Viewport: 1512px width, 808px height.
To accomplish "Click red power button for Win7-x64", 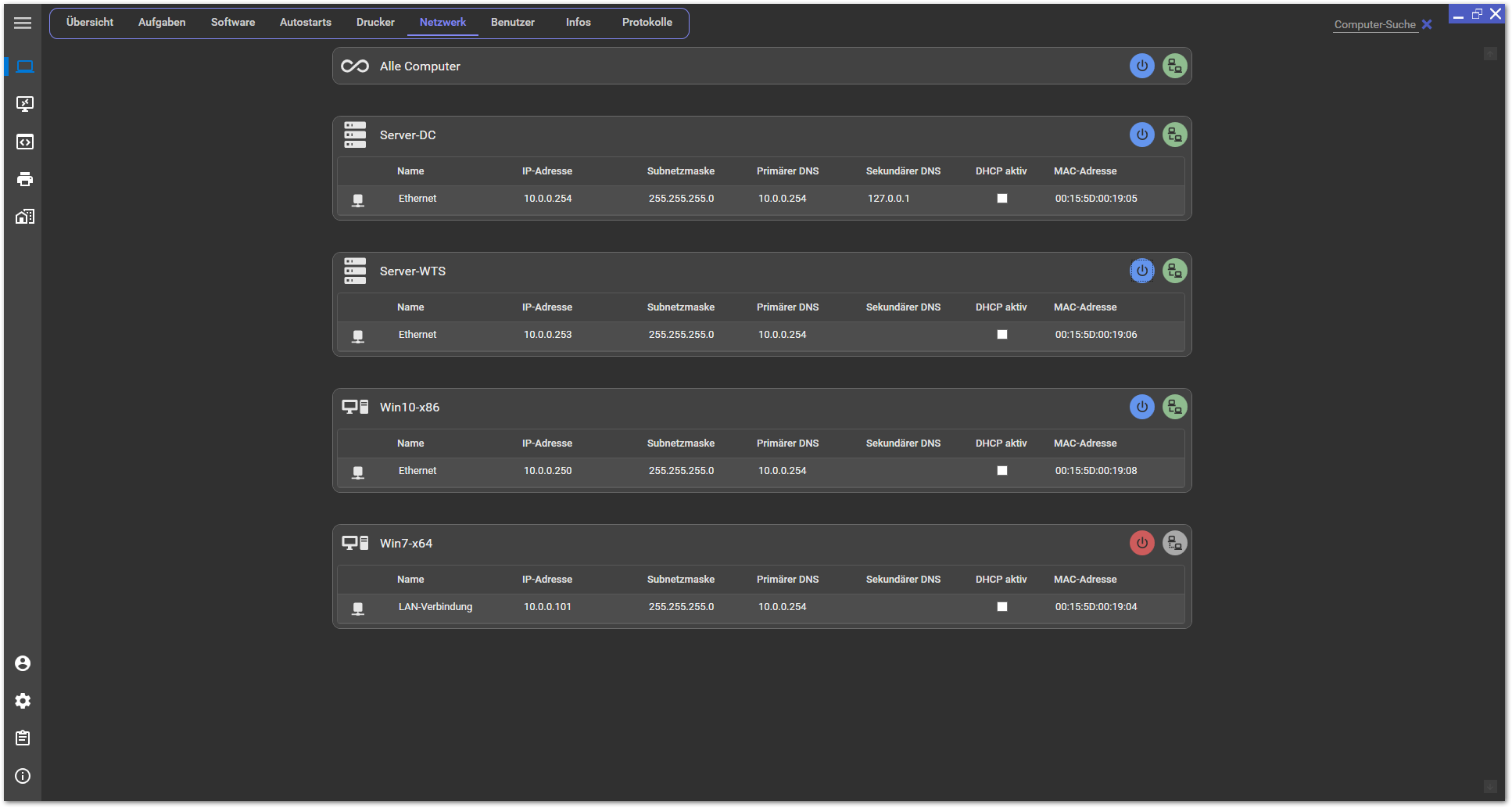I will pyautogui.click(x=1141, y=543).
